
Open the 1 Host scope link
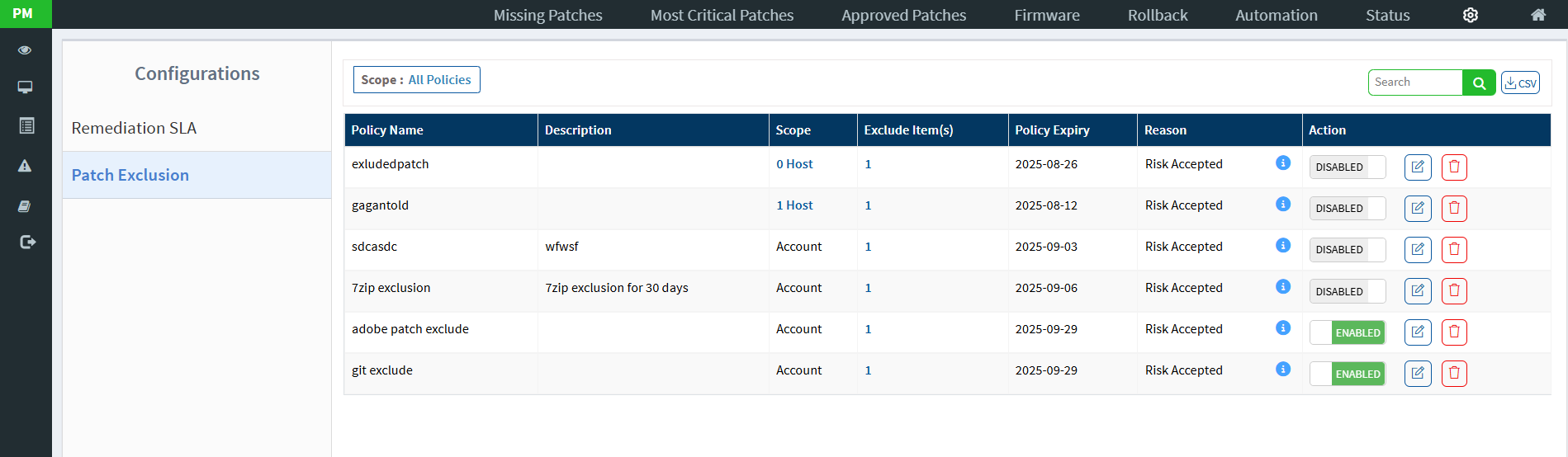click(x=794, y=205)
